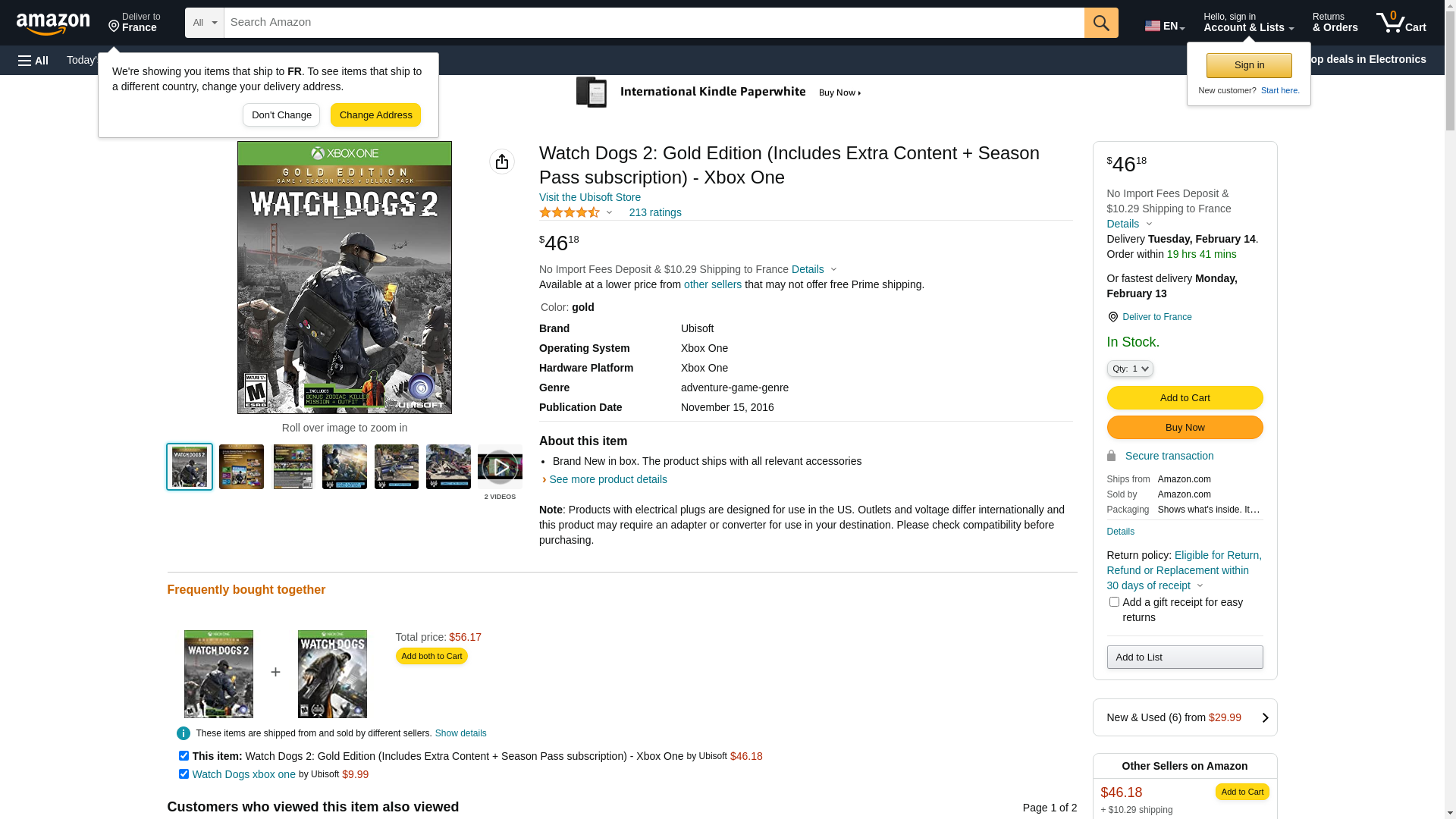Play the product video thumbnail
Image resolution: width=1456 pixels, height=819 pixels.
tap(500, 467)
